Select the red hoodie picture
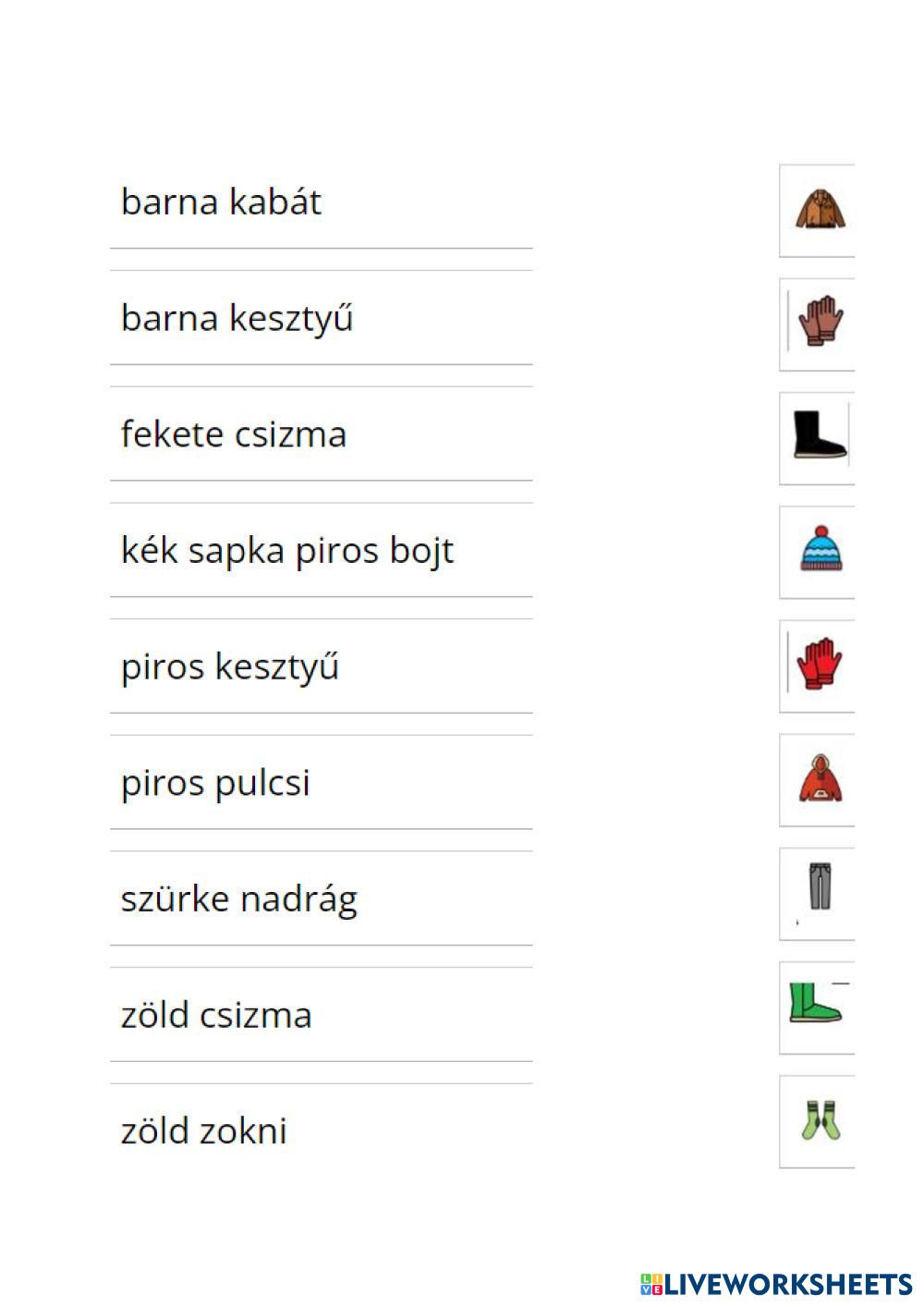 [x=821, y=778]
